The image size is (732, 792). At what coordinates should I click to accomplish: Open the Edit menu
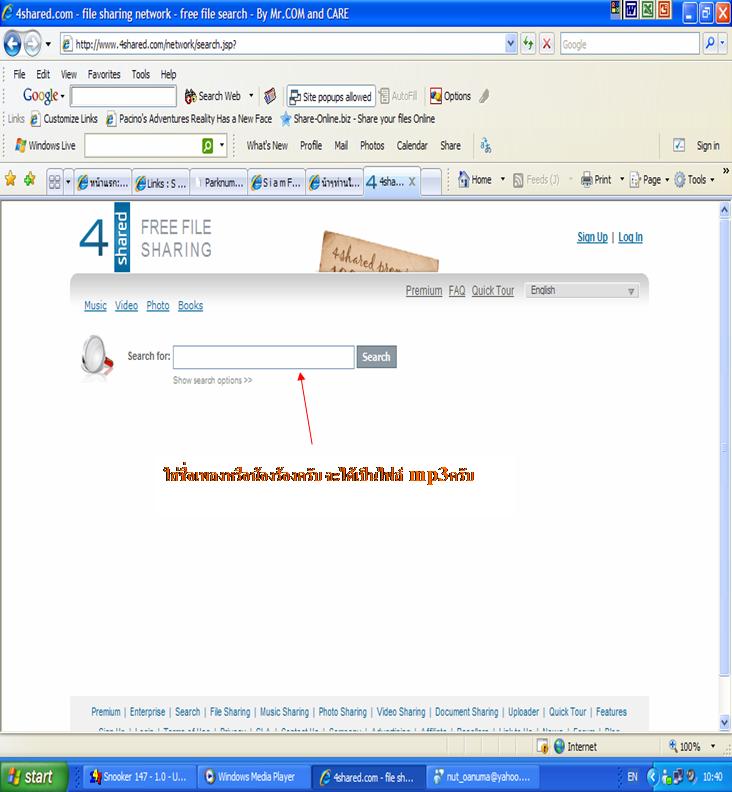pyautogui.click(x=43, y=74)
